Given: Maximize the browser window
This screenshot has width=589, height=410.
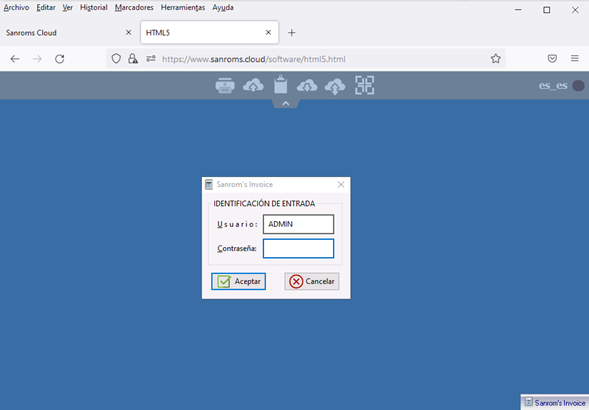Looking at the screenshot, I should click(547, 10).
